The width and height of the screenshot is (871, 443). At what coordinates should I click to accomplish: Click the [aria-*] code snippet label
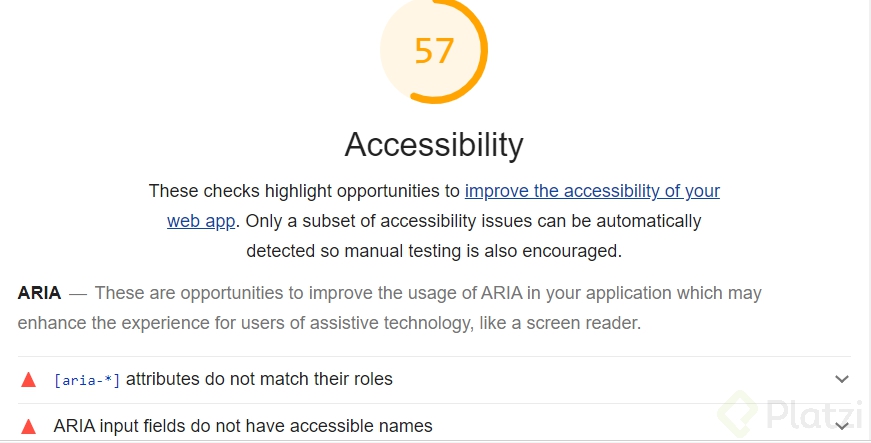[87, 380]
